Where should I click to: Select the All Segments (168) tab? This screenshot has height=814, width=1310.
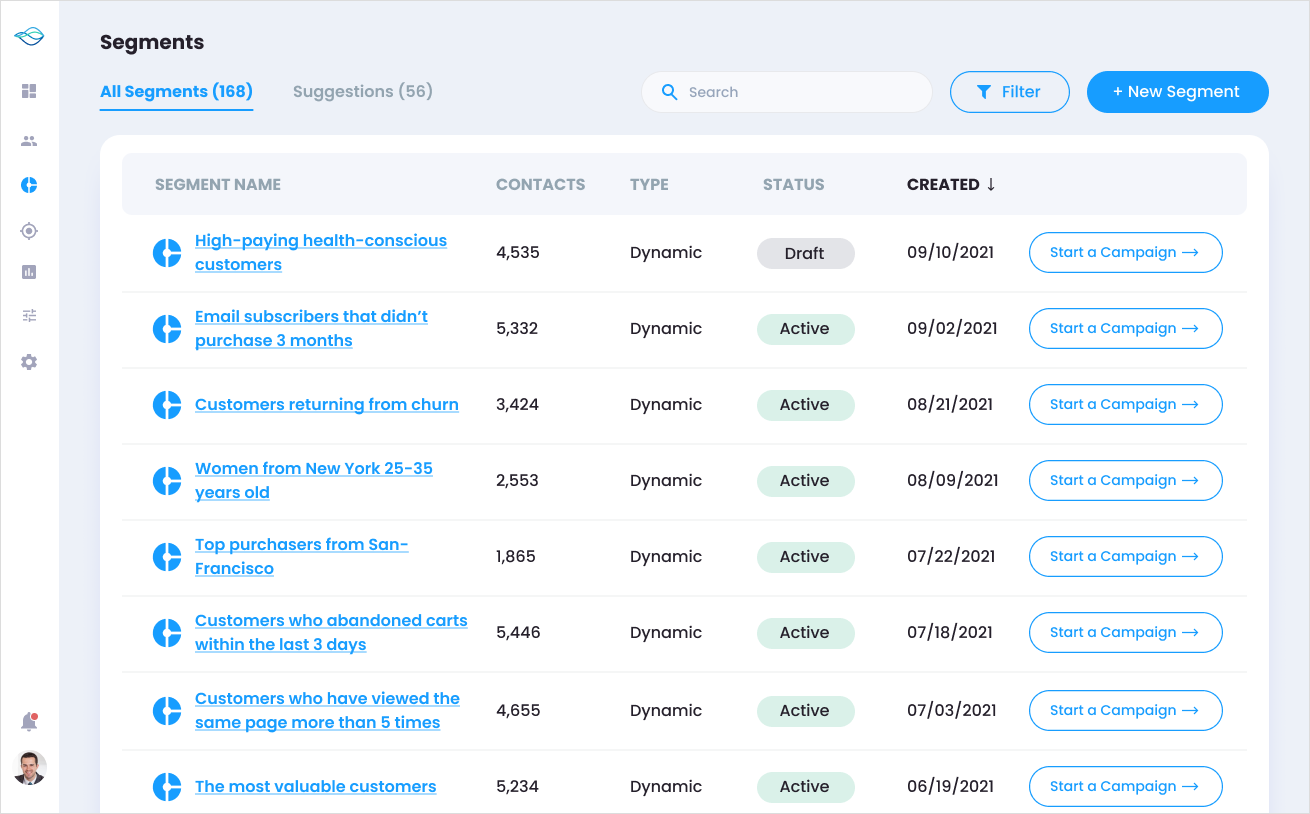176,92
